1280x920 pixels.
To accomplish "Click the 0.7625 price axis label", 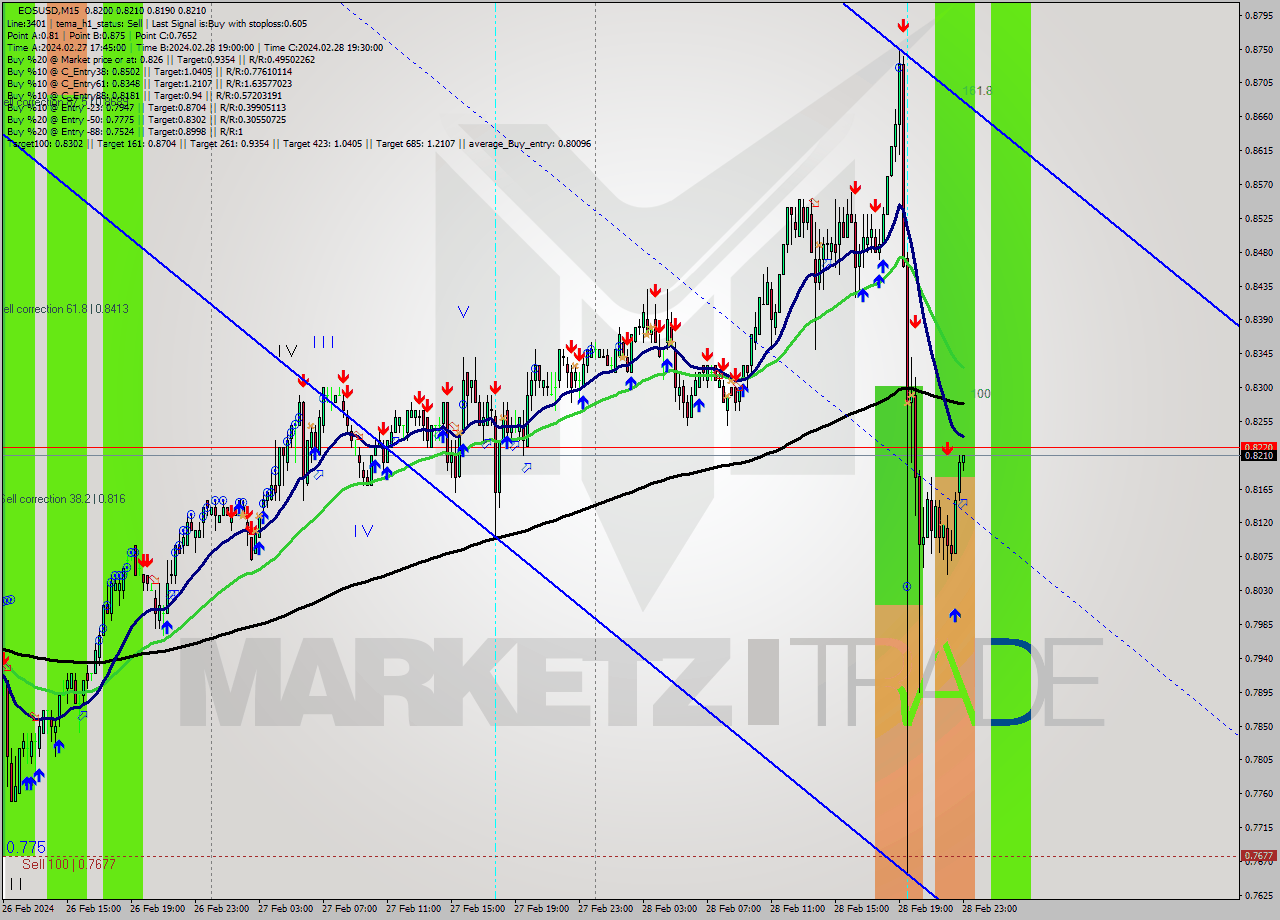I will (x=1257, y=895).
